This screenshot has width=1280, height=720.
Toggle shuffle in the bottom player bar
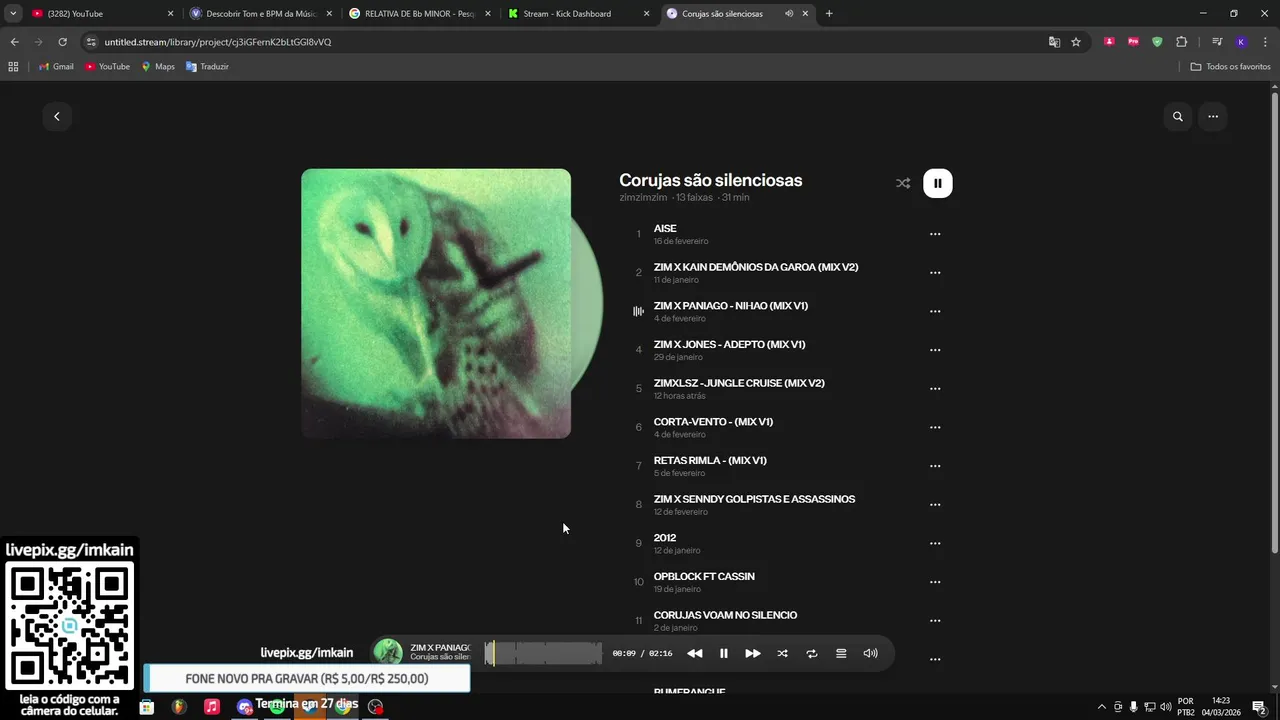pyautogui.click(x=782, y=654)
